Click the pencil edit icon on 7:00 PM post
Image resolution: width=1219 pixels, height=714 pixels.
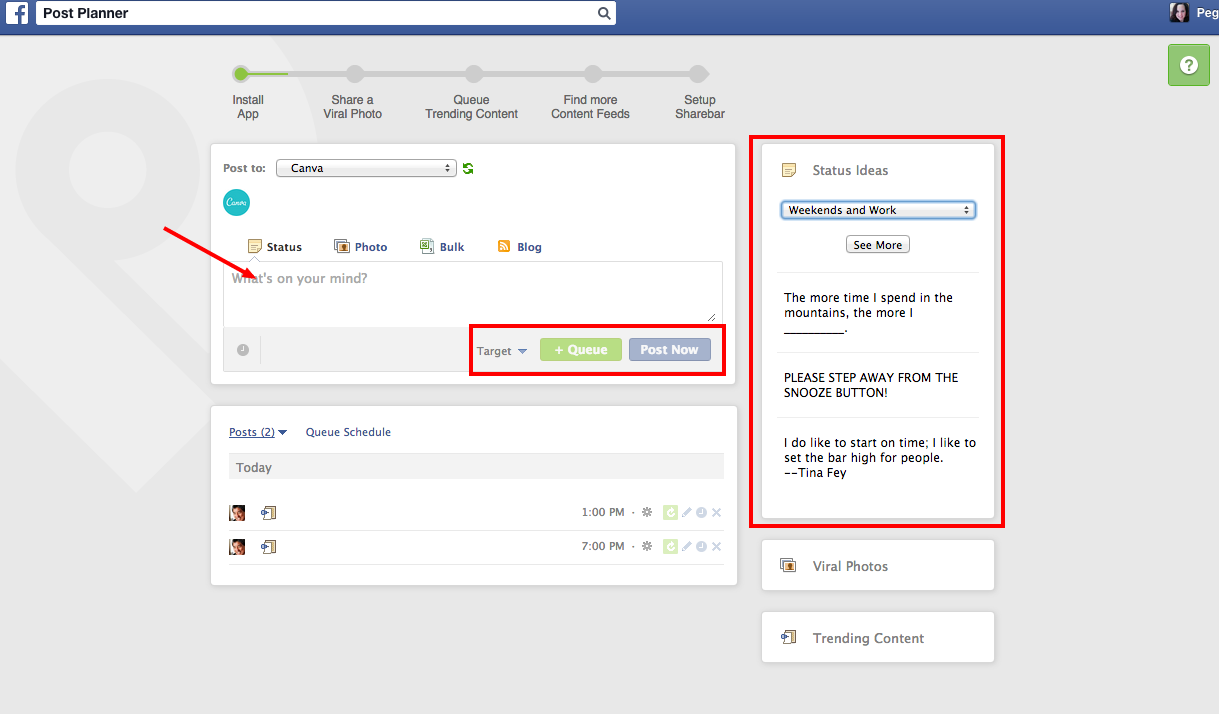[686, 546]
